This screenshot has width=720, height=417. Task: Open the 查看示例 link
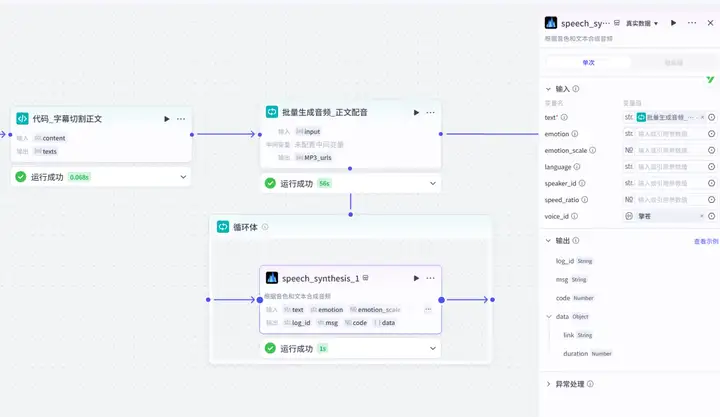(706, 241)
